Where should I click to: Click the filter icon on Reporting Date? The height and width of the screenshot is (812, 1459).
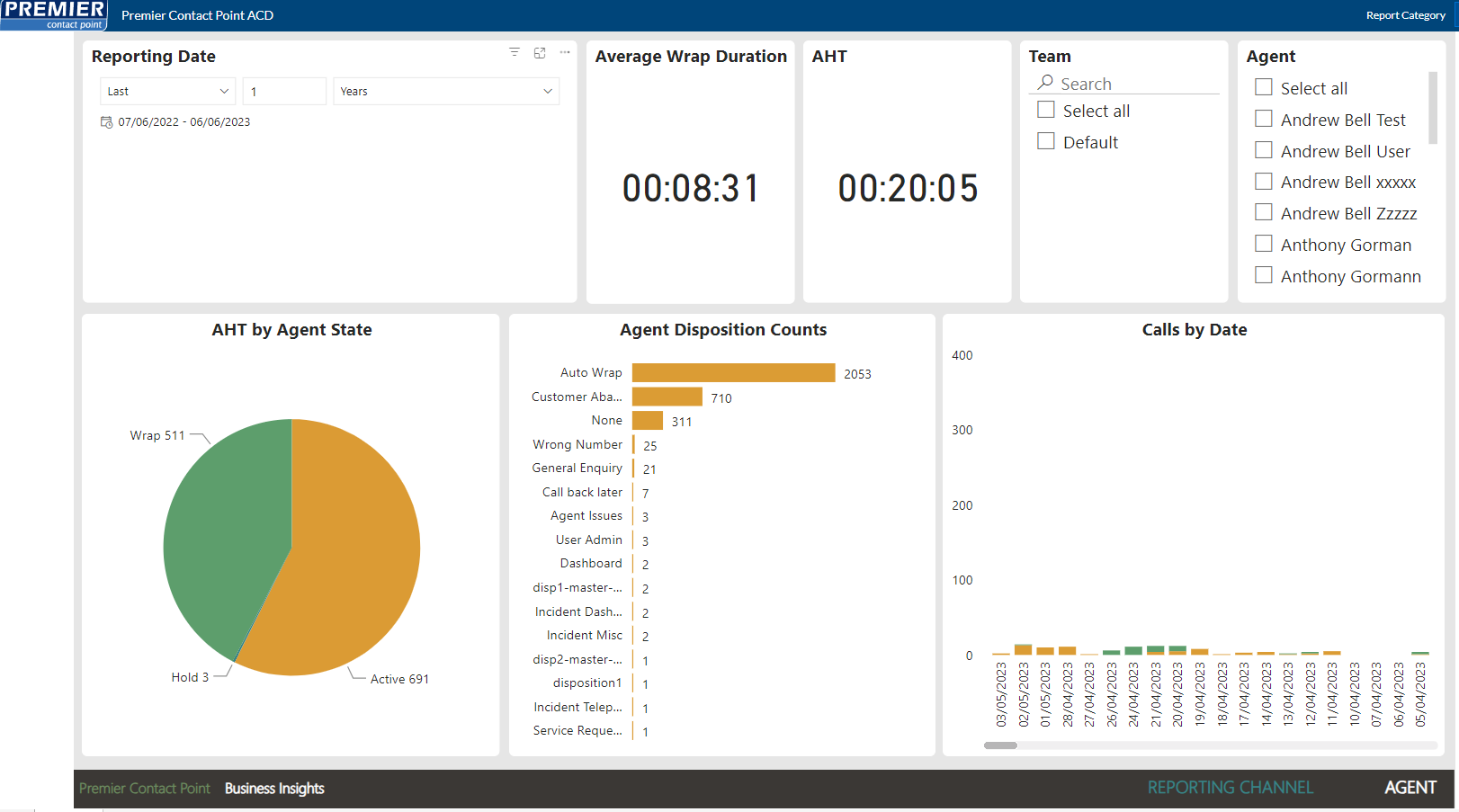coord(515,52)
